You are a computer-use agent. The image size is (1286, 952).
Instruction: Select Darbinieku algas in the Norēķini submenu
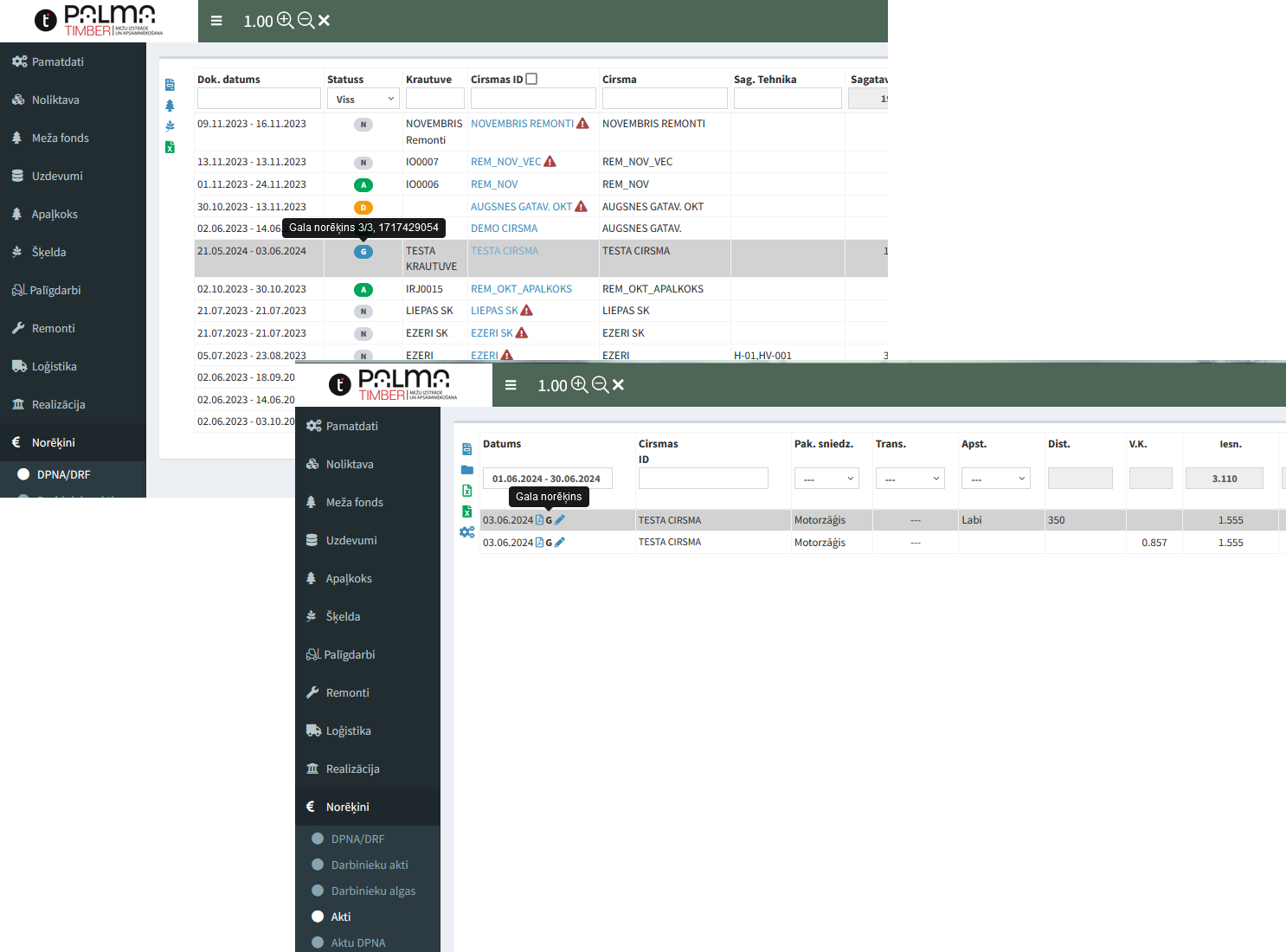point(373,891)
